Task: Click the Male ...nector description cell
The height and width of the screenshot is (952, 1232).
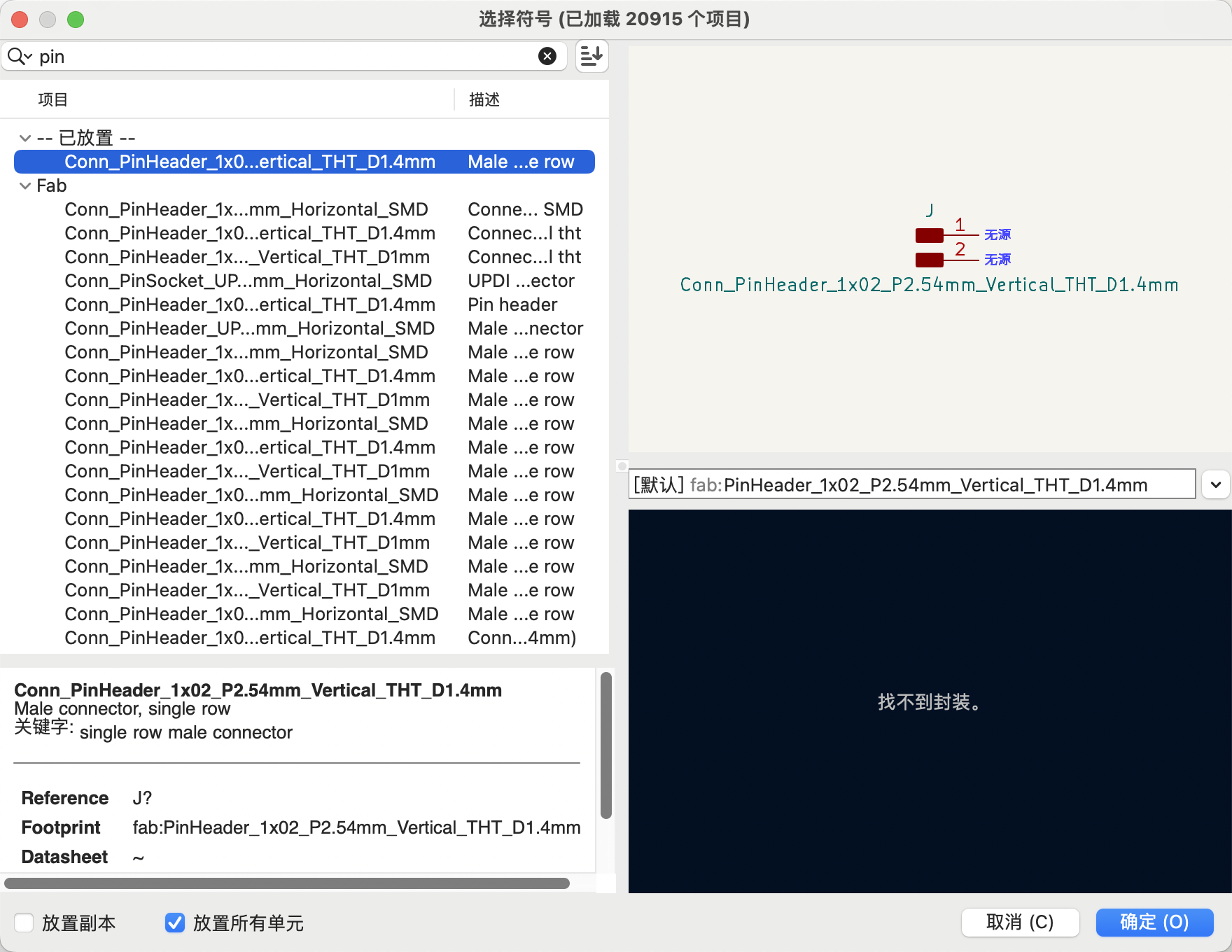Action: coord(525,328)
